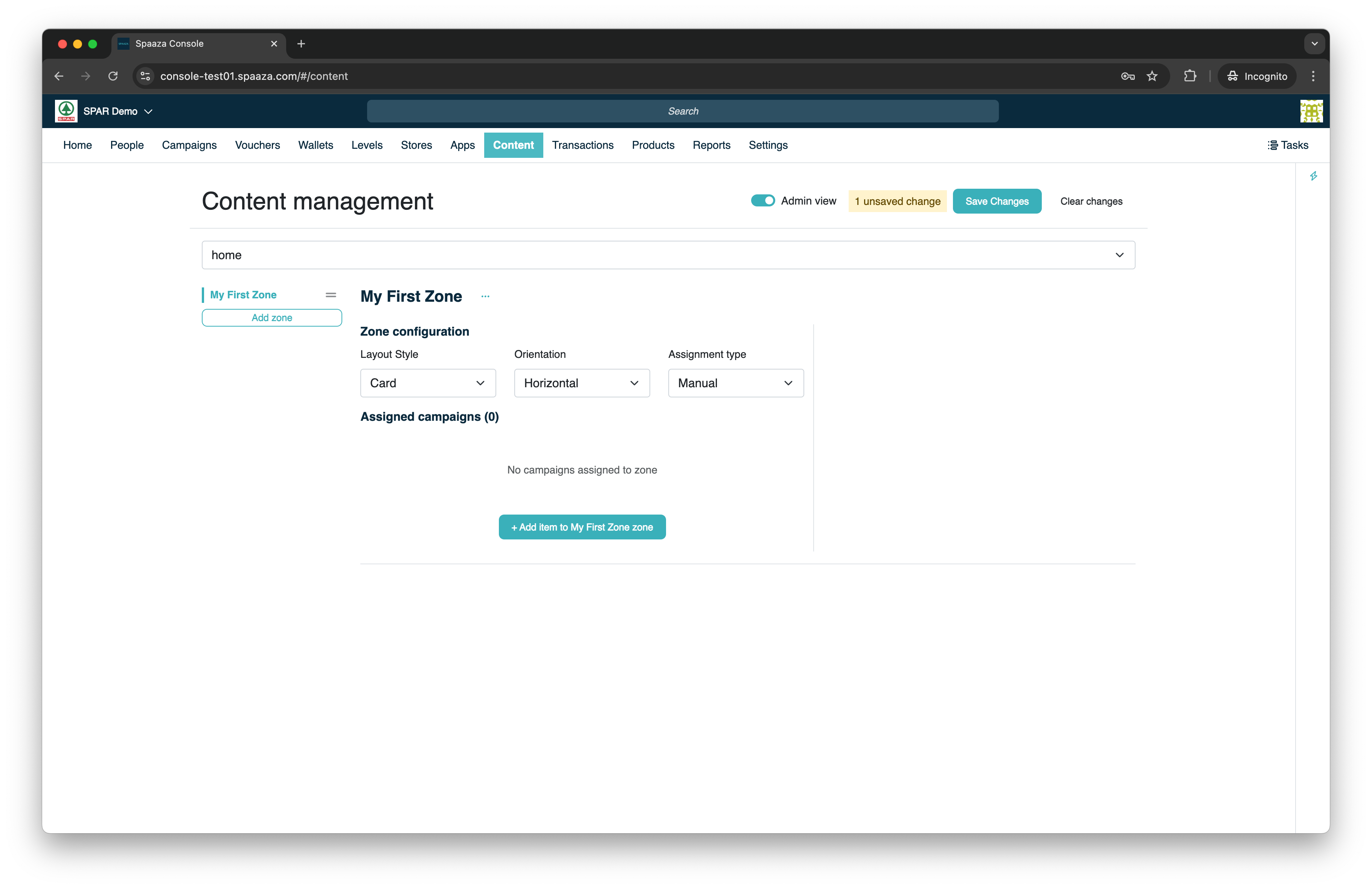Toggle the Admin view switch
Image resolution: width=1372 pixels, height=889 pixels.
[763, 201]
